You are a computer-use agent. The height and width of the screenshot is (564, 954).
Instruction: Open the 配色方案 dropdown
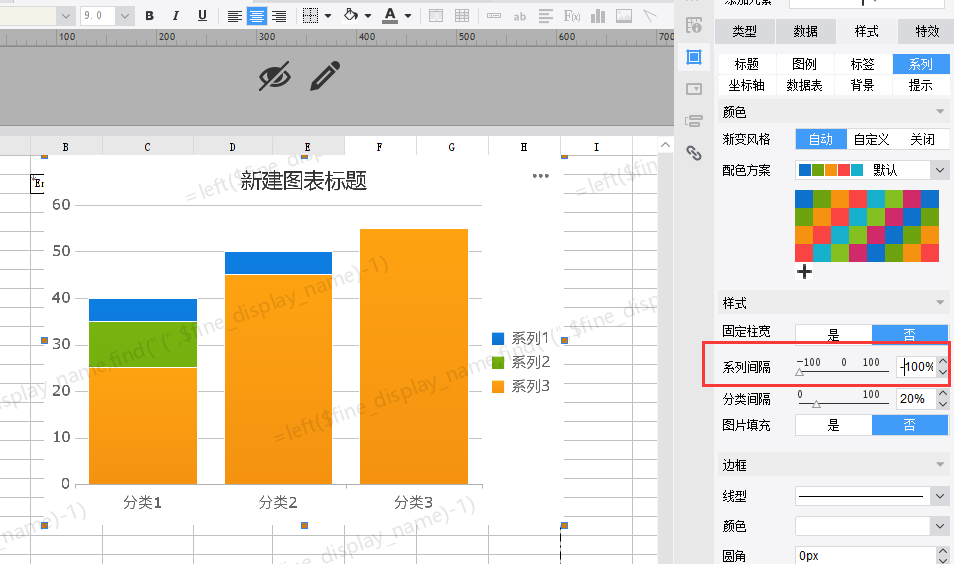click(x=938, y=170)
